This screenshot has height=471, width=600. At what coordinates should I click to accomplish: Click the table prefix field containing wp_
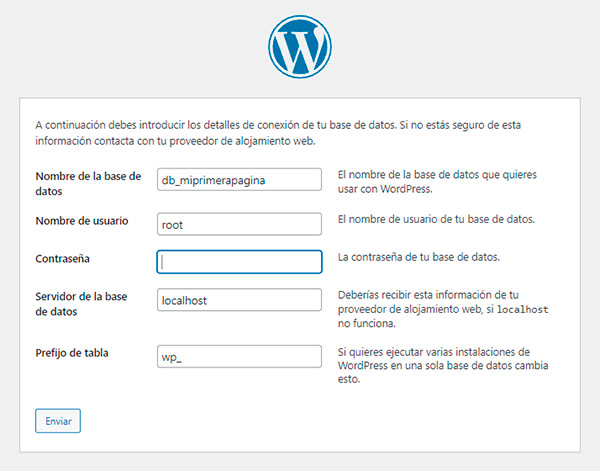pyautogui.click(x=239, y=357)
